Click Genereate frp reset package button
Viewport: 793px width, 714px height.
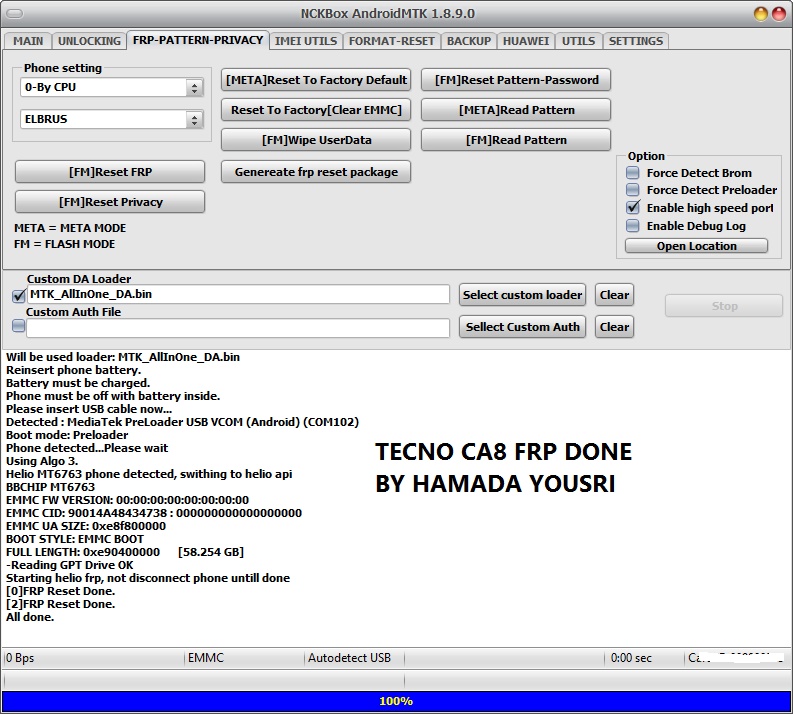coord(316,172)
